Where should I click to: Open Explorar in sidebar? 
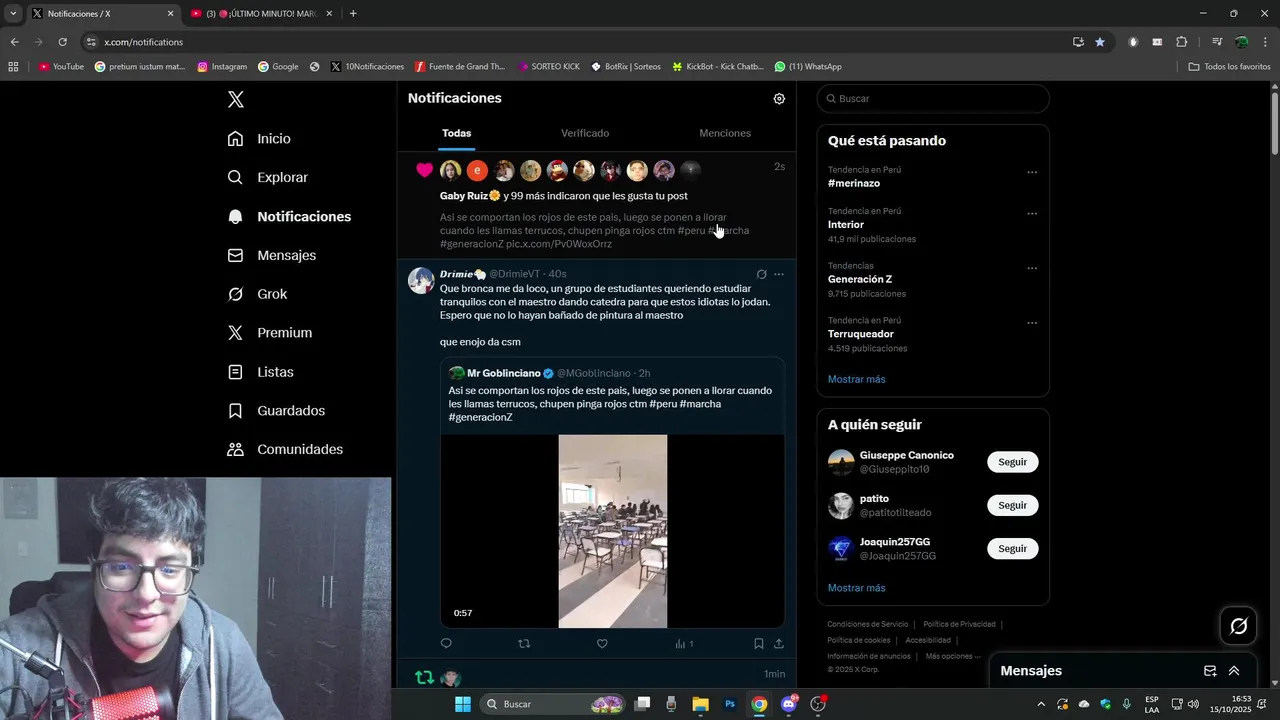tap(267, 177)
